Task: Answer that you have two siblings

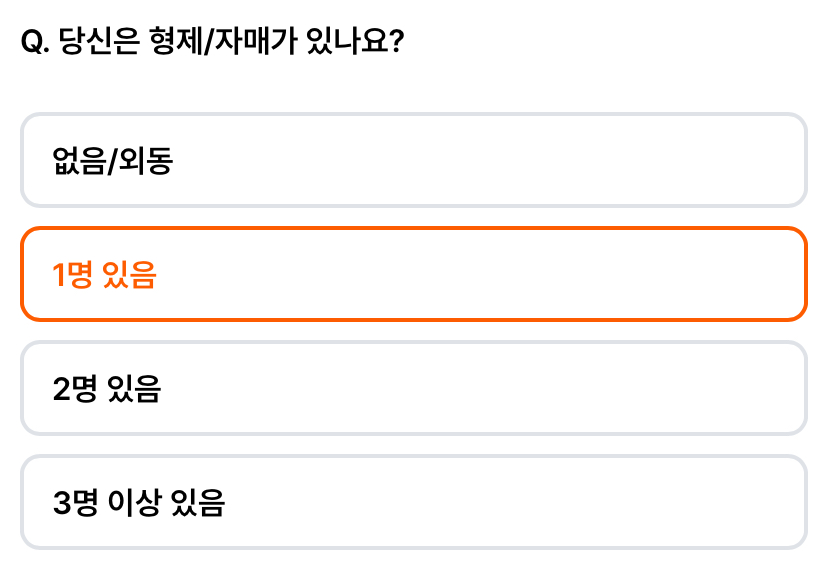Action: pyautogui.click(x=413, y=388)
